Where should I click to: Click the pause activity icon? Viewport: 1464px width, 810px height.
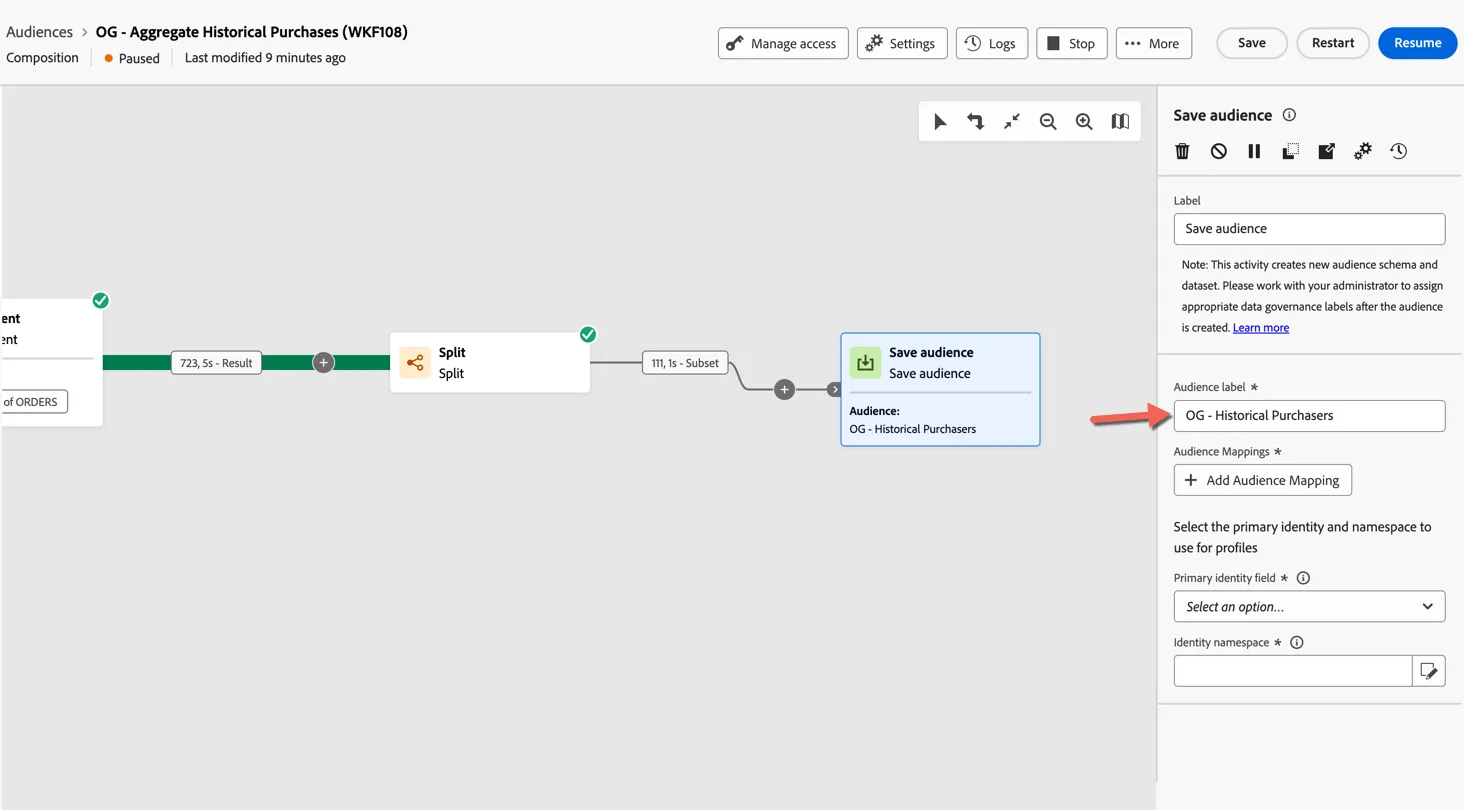tap(1254, 151)
